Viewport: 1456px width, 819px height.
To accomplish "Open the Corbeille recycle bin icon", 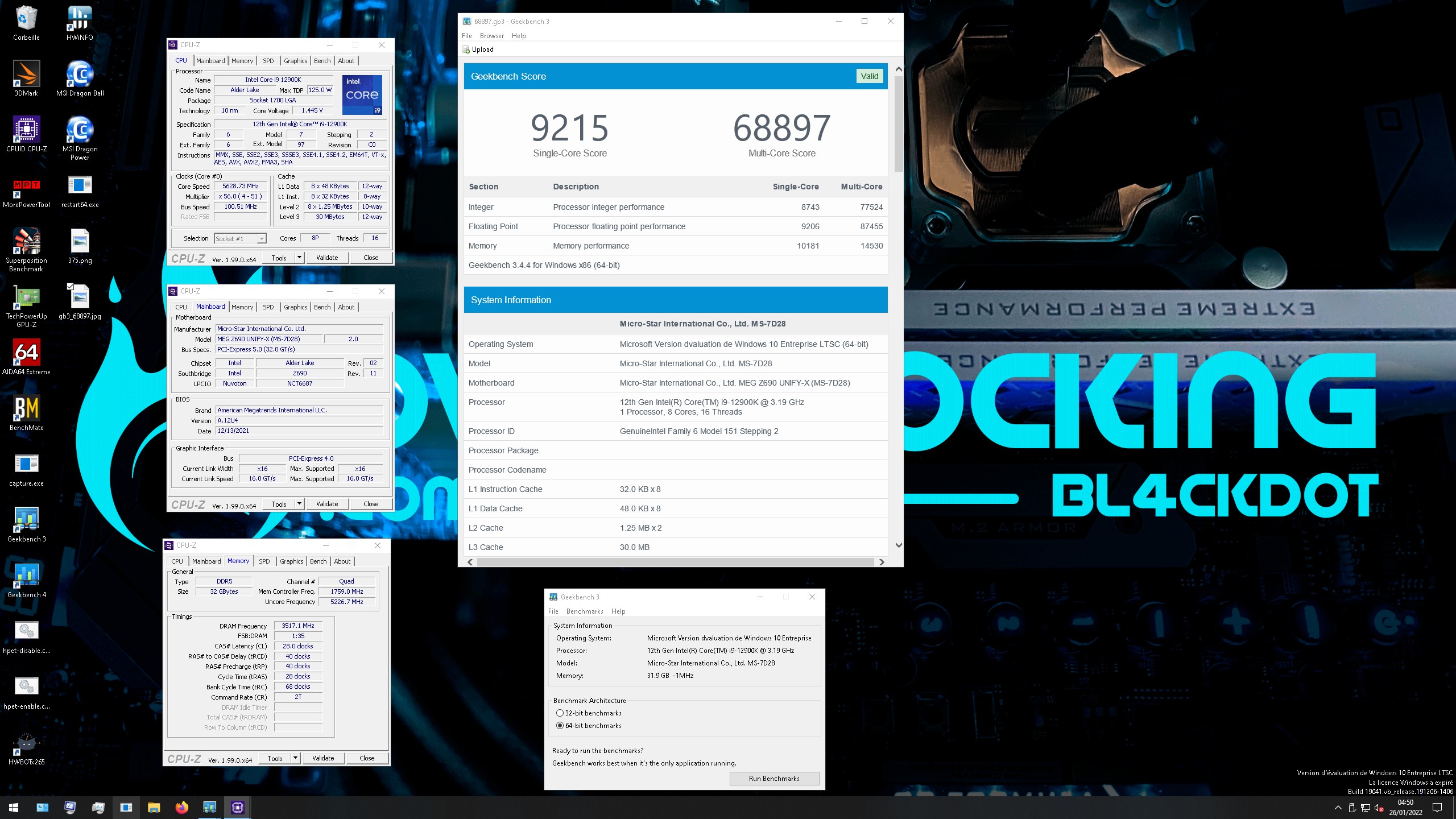I will [26, 23].
